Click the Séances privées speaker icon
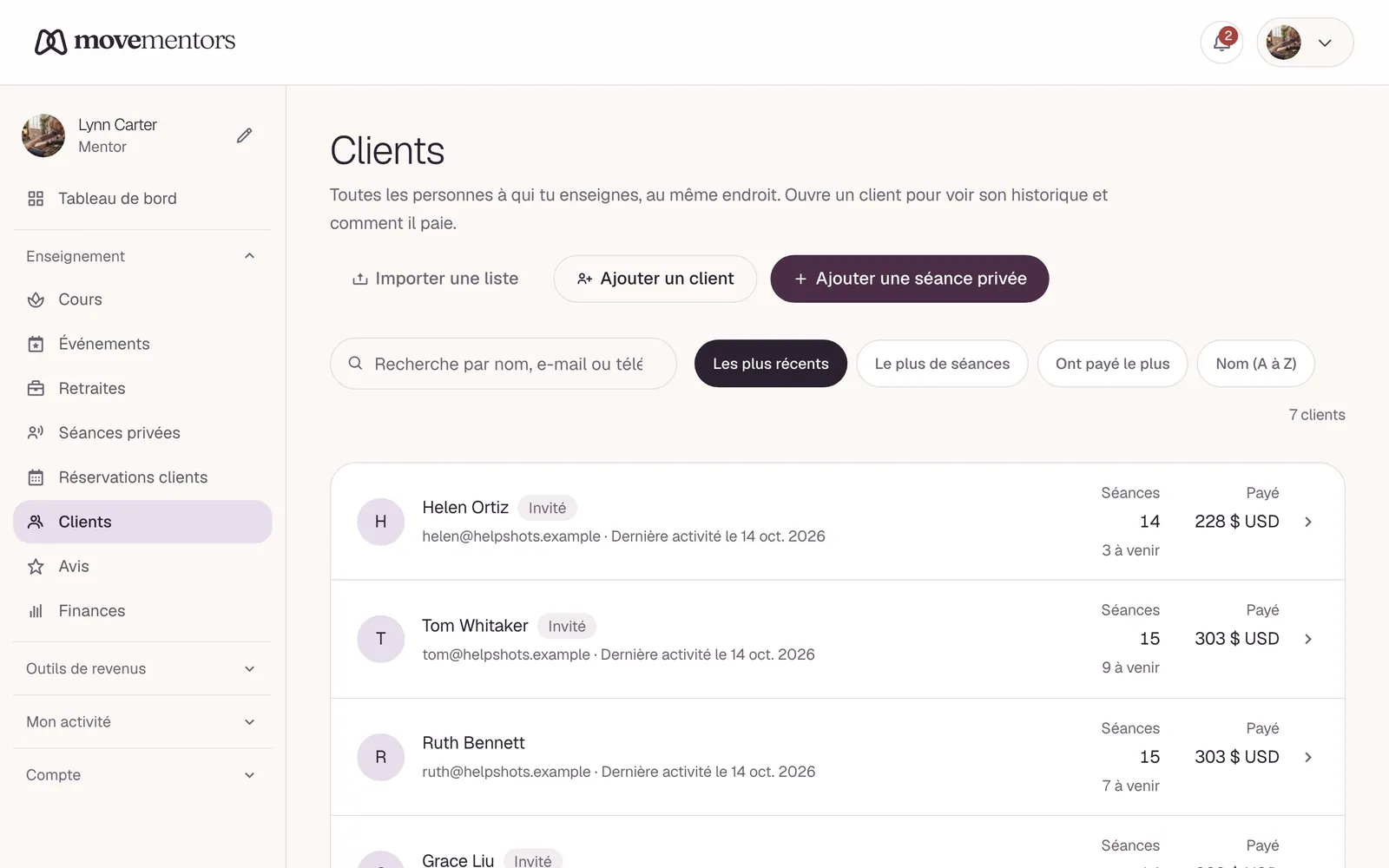 (x=36, y=432)
